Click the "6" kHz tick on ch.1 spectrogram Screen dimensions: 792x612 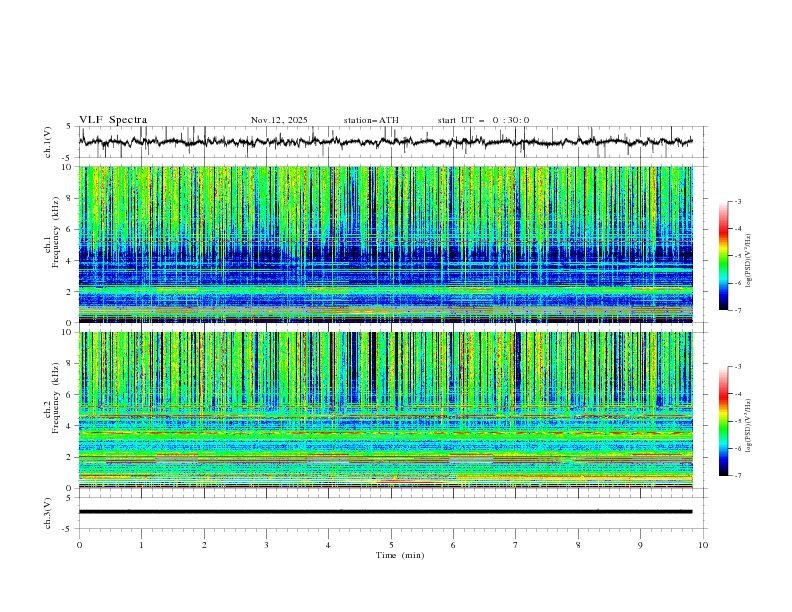(x=71, y=229)
